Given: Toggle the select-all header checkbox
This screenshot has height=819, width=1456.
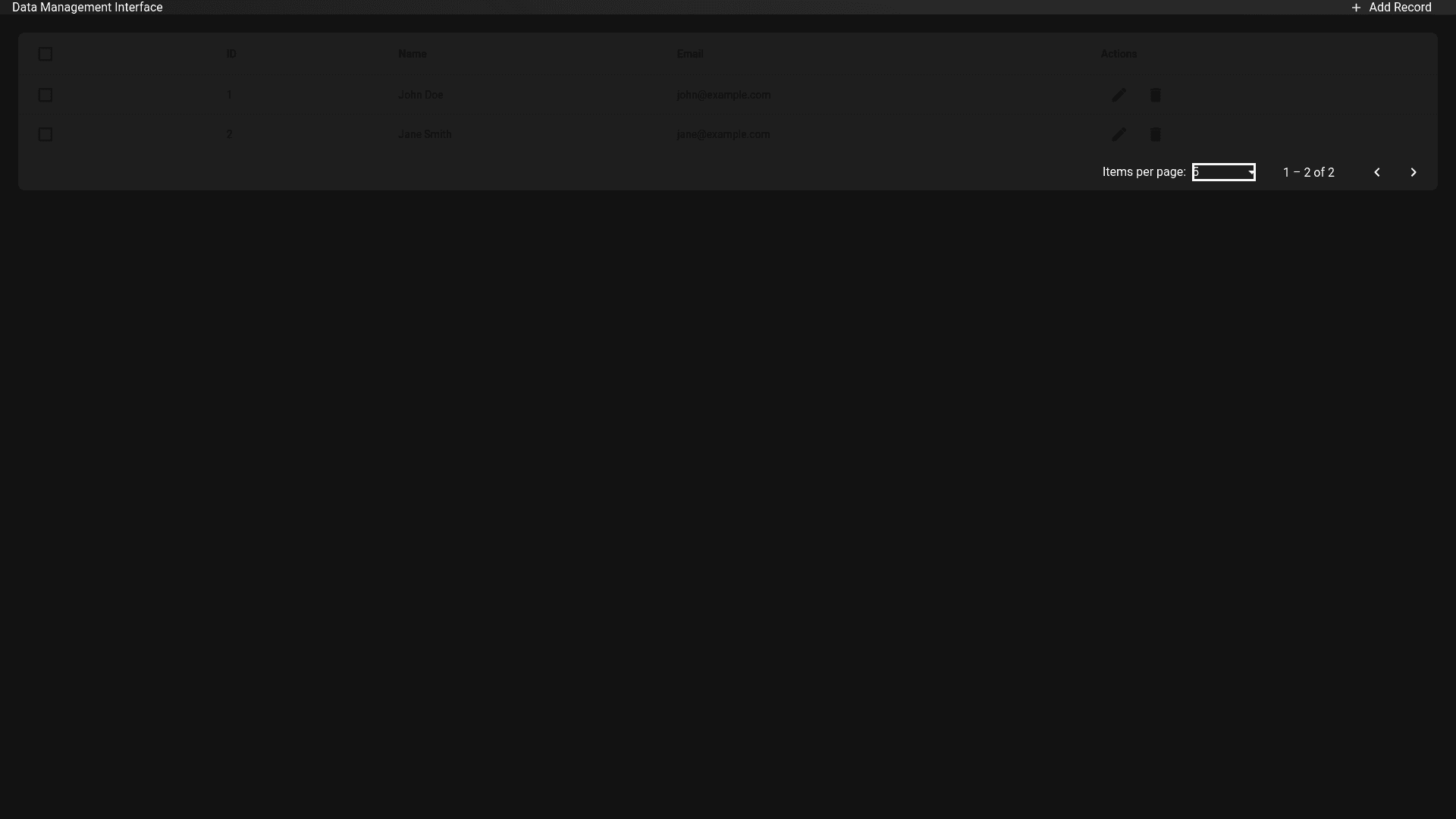Looking at the screenshot, I should tap(45, 54).
